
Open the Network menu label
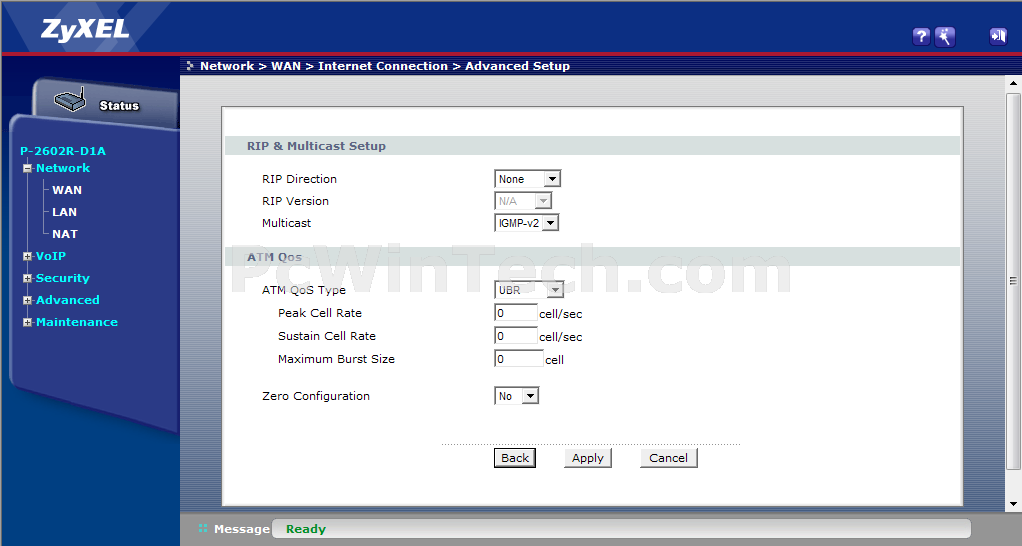(x=63, y=168)
